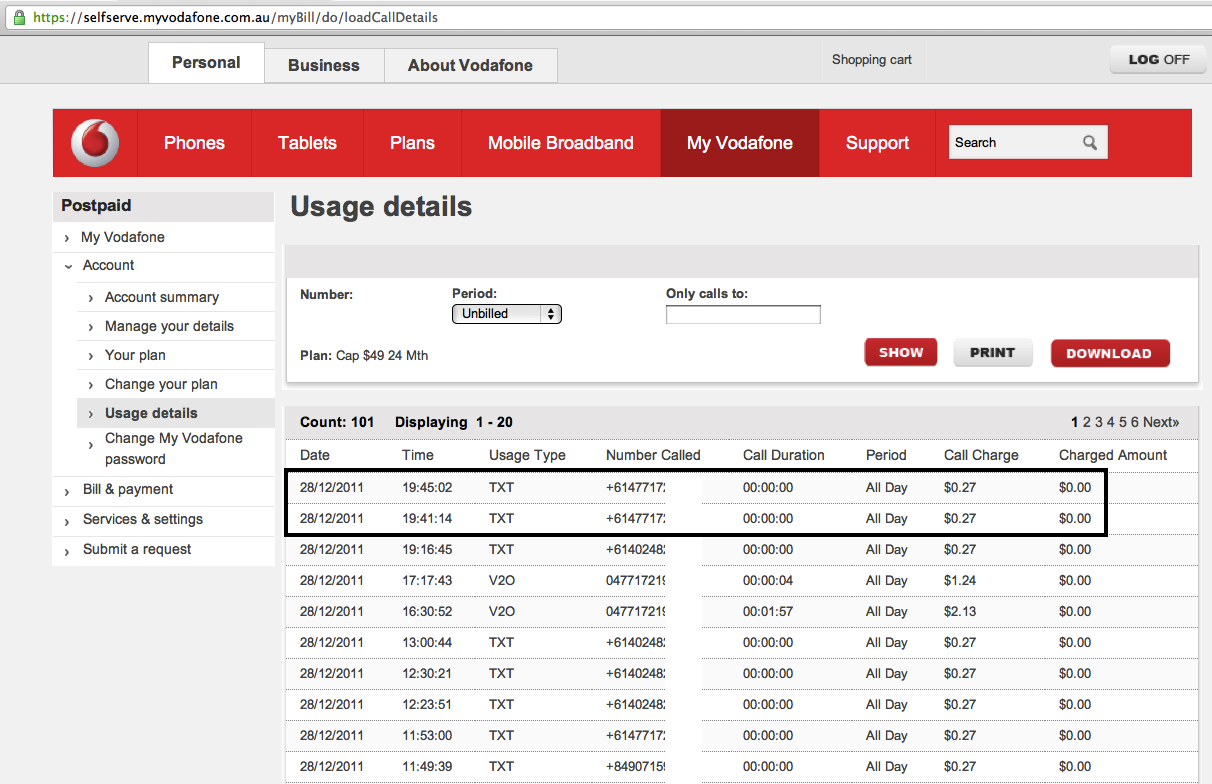Click the Number Called column header
This screenshot has width=1212, height=784.
point(653,456)
